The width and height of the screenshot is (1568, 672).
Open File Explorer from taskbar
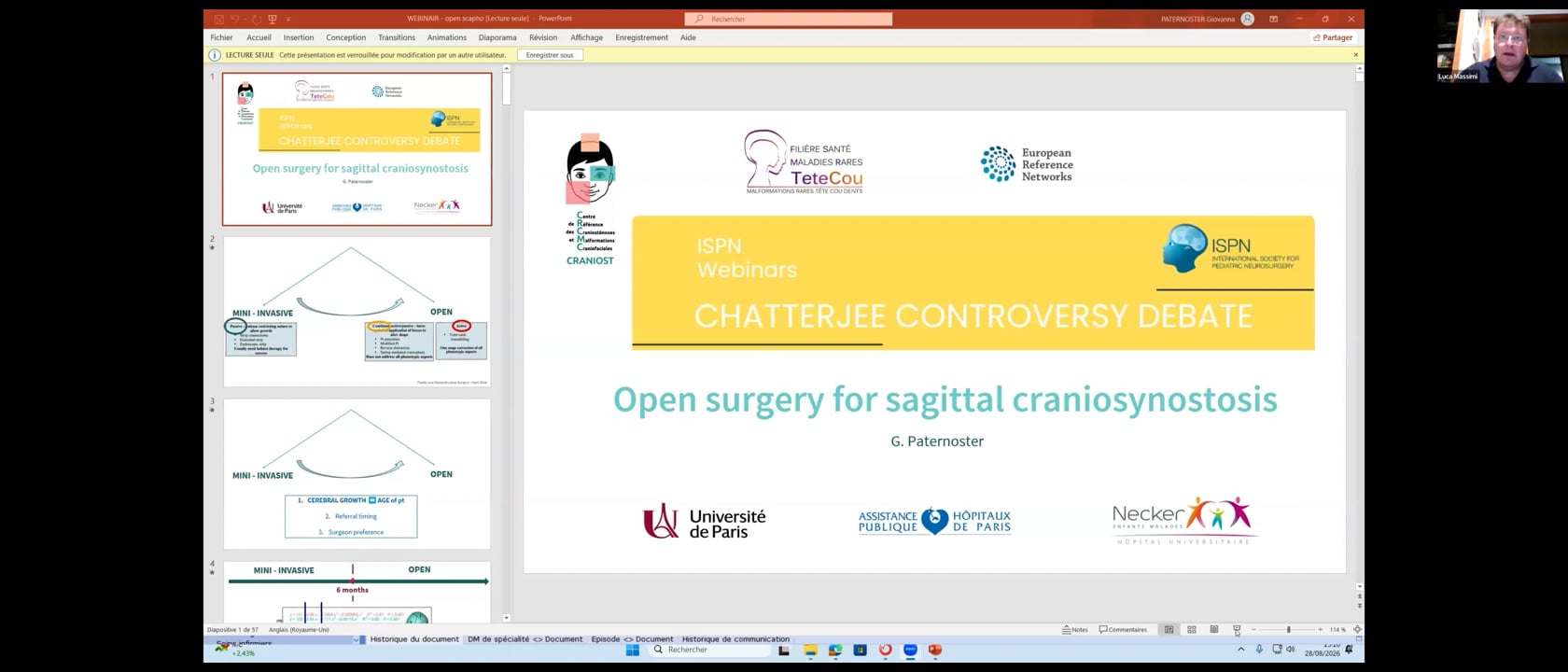point(810,651)
